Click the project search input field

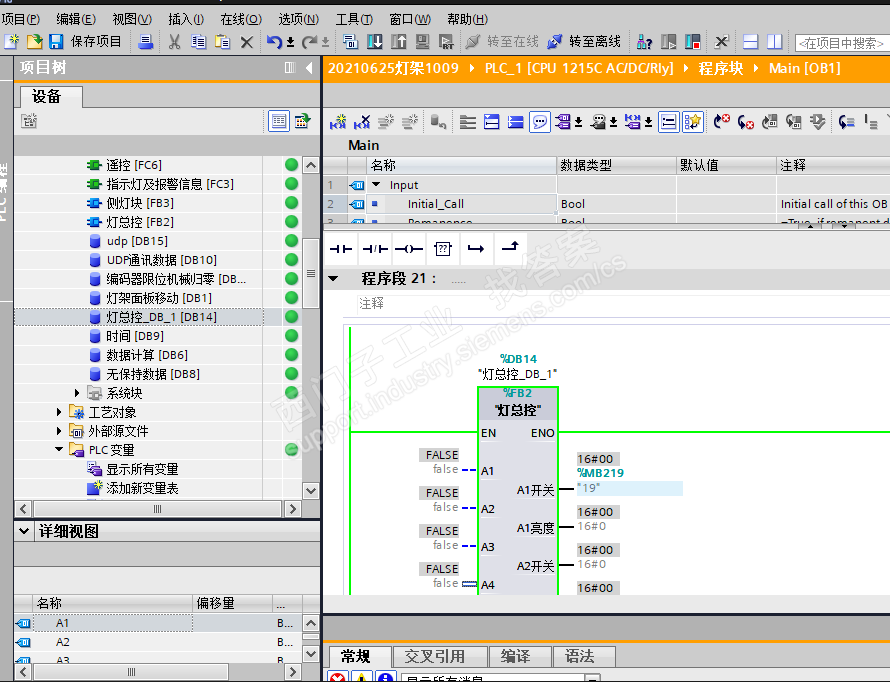click(x=840, y=43)
